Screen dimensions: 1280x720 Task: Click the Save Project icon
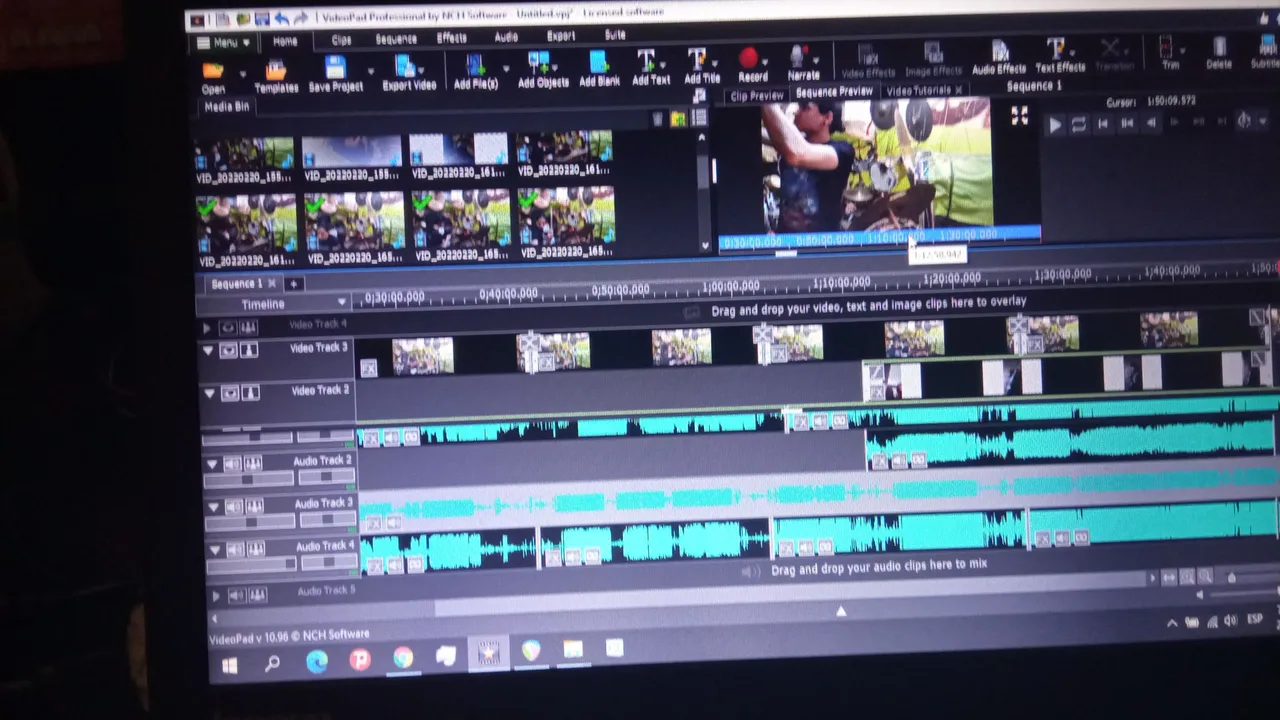click(335, 67)
